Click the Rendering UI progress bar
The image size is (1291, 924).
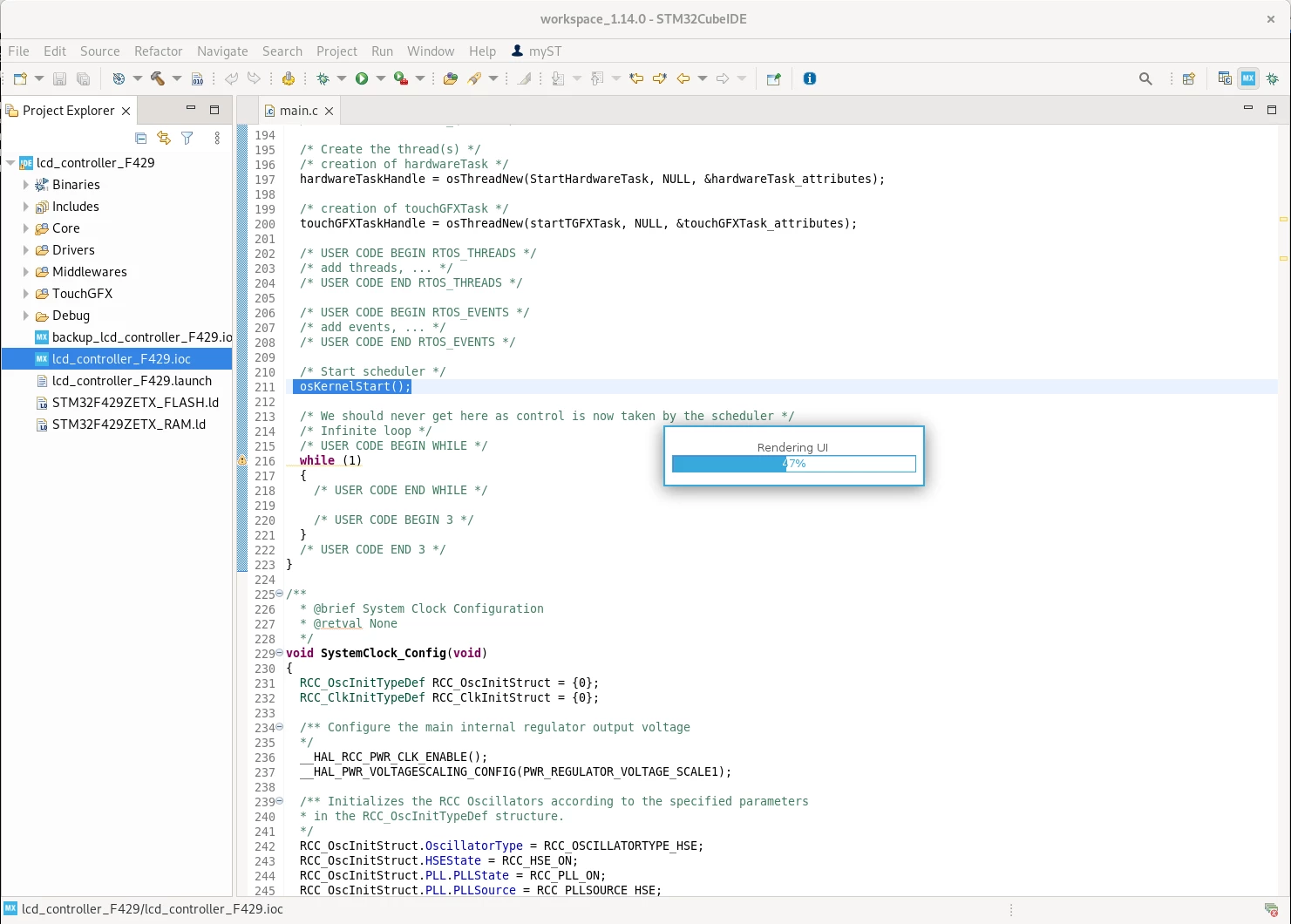793,464
